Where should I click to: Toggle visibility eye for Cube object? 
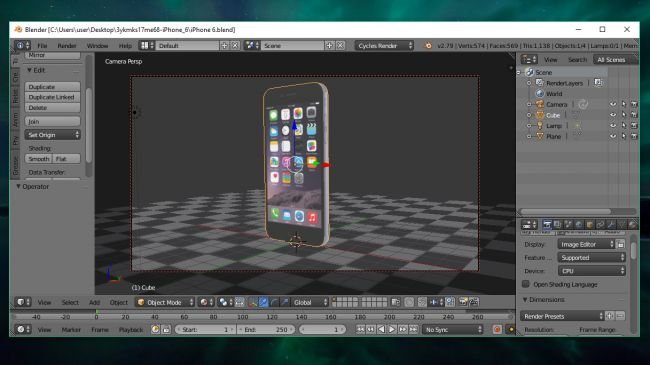(x=613, y=115)
